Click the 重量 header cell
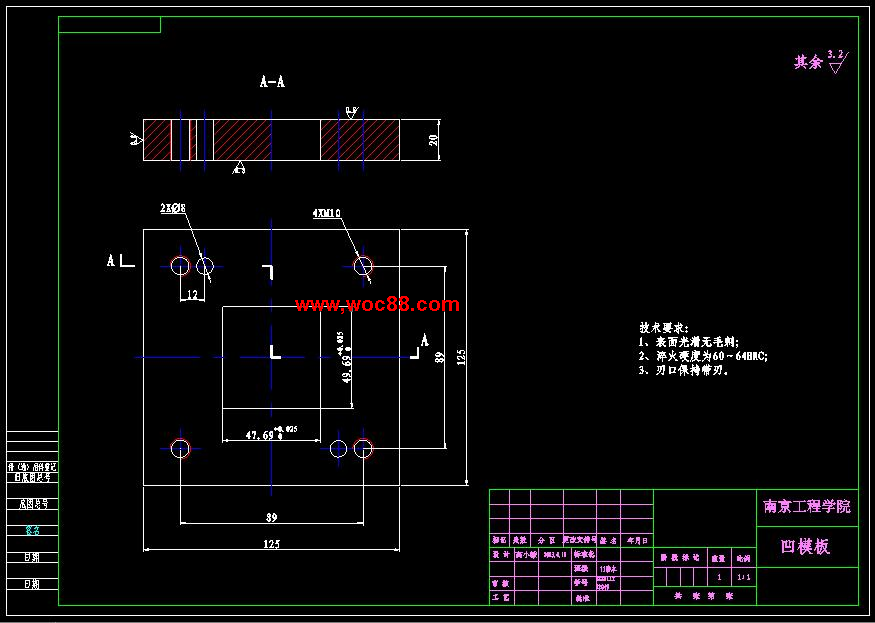The image size is (875, 623). pyautogui.click(x=718, y=558)
